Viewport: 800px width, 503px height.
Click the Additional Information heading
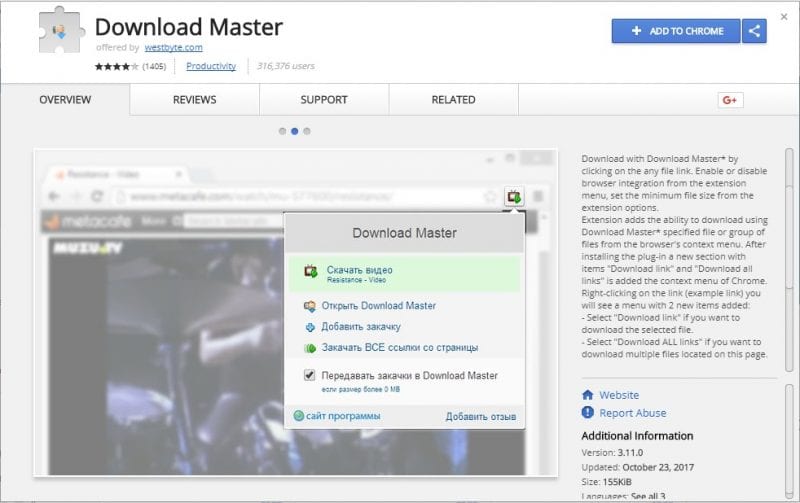637,436
